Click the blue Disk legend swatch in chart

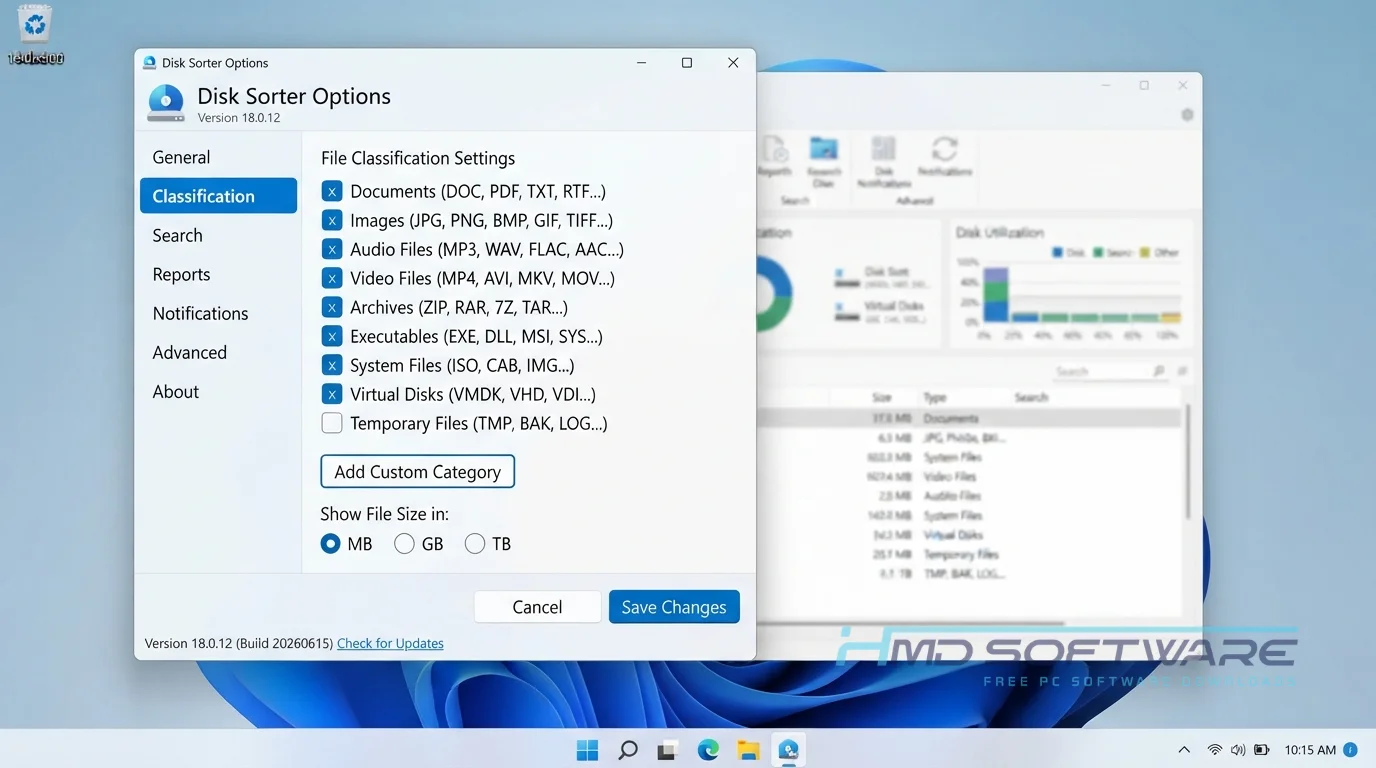tap(1058, 253)
